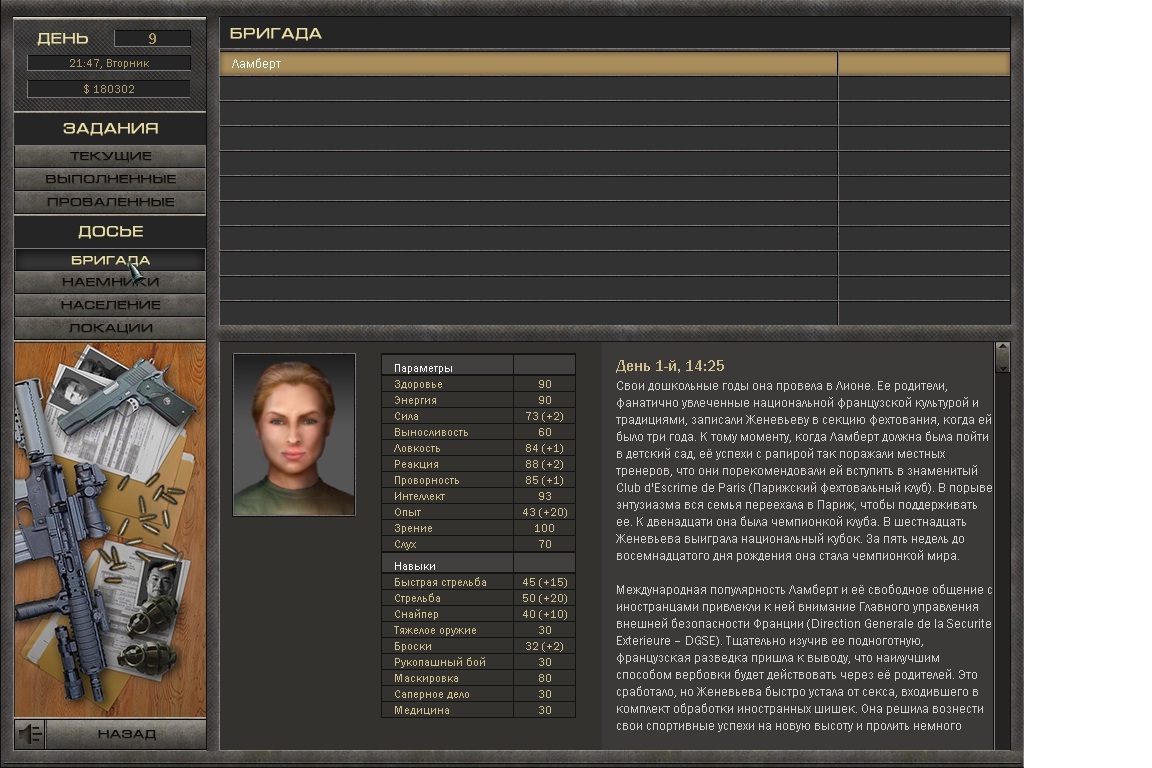Screen dimensions: 1152x768
Task: Open the Наемники dossier section
Action: click(x=110, y=282)
